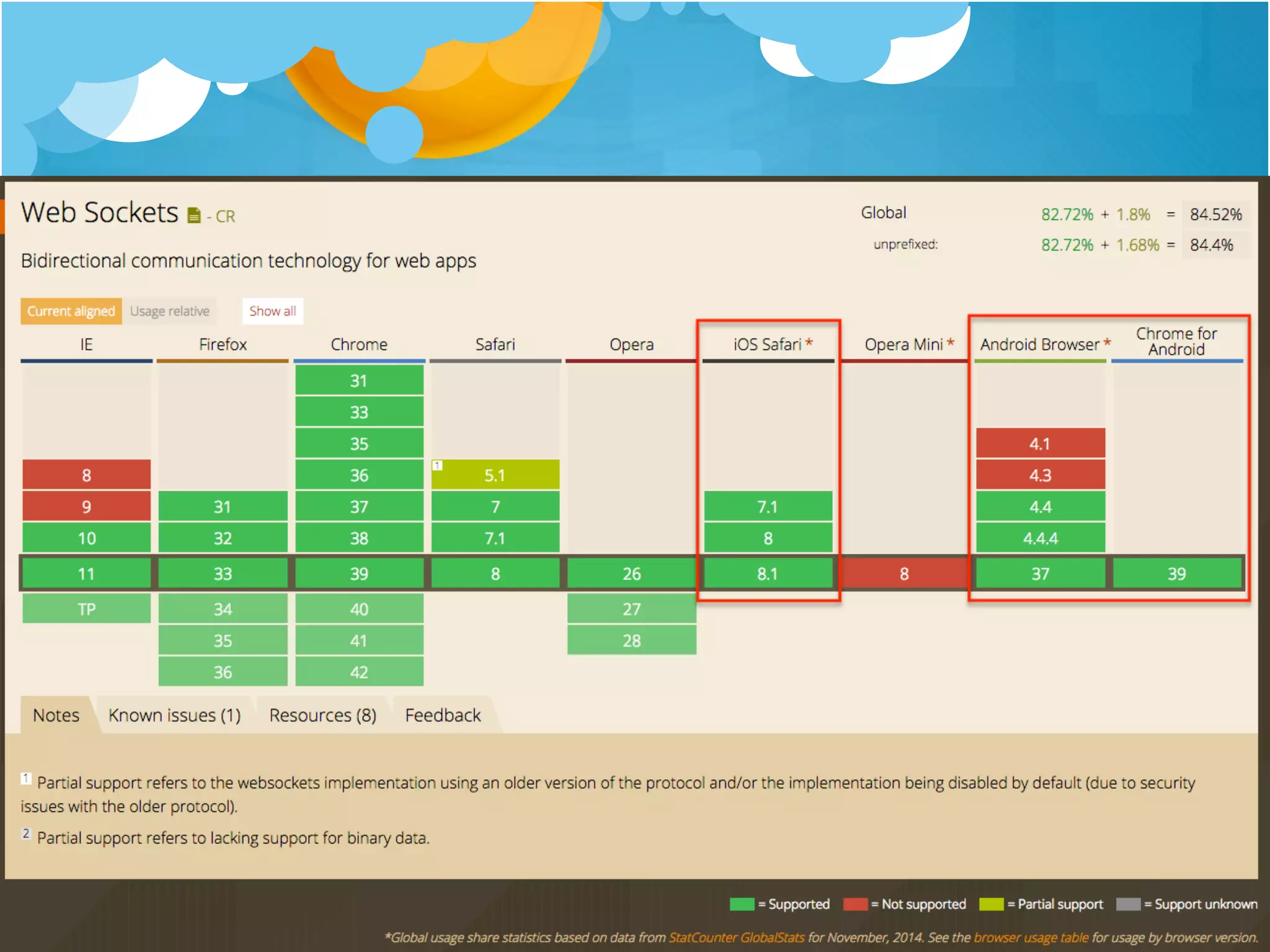Image resolution: width=1270 pixels, height=952 pixels.
Task: Click the Chrome for Android 39 cell
Action: [1176, 573]
